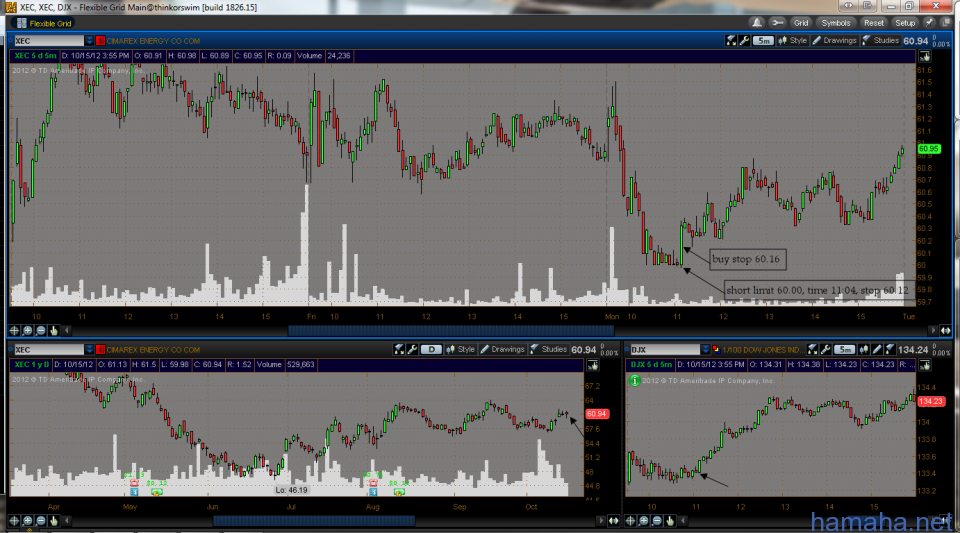Click the Reset button
The image size is (960, 533).
[874, 23]
